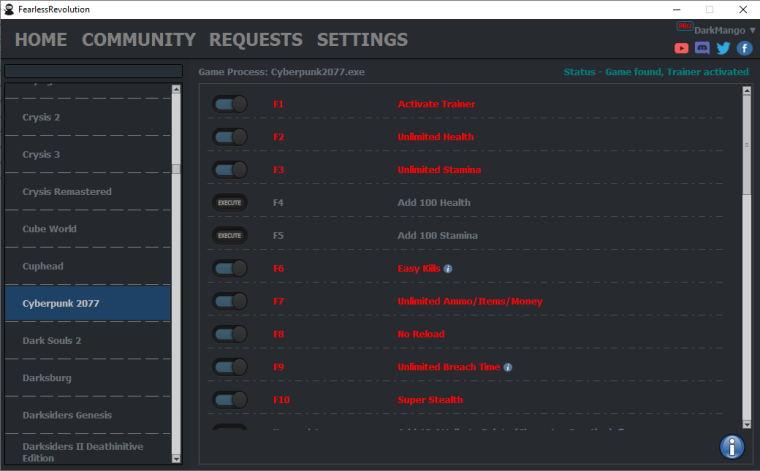This screenshot has width=760, height=471.
Task: Click the Activate Trainer label
Action: (436, 104)
